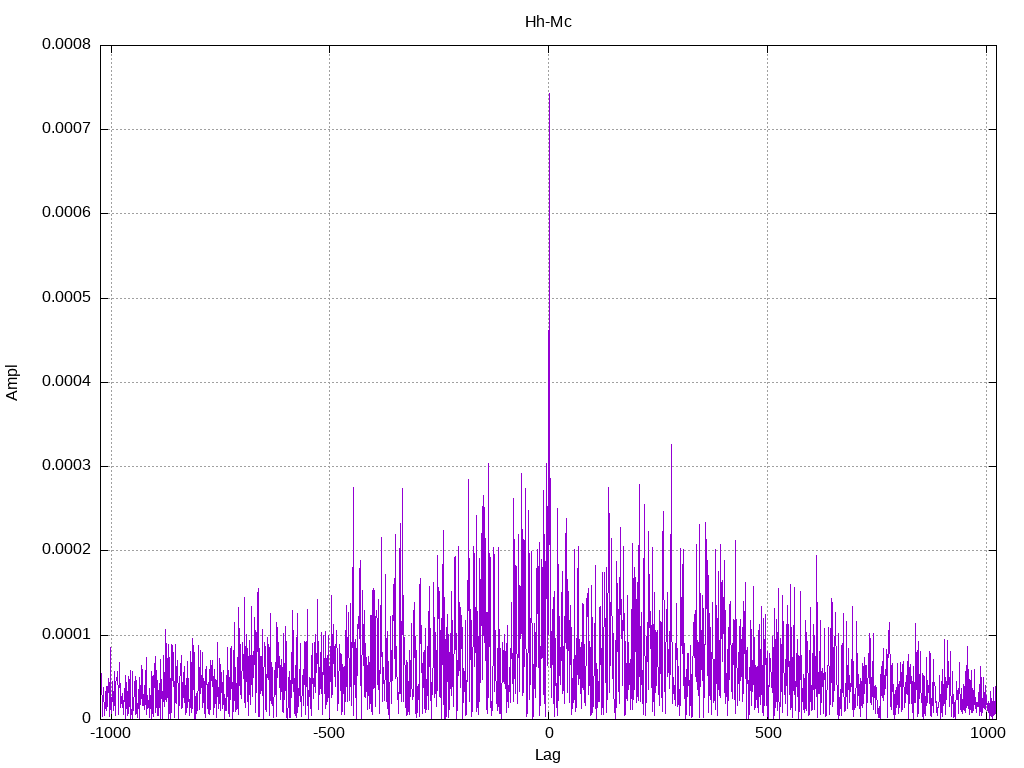This screenshot has height=768, width=1024.
Task: Click the tip of the central peak at lag 0
Action: click(x=549, y=94)
